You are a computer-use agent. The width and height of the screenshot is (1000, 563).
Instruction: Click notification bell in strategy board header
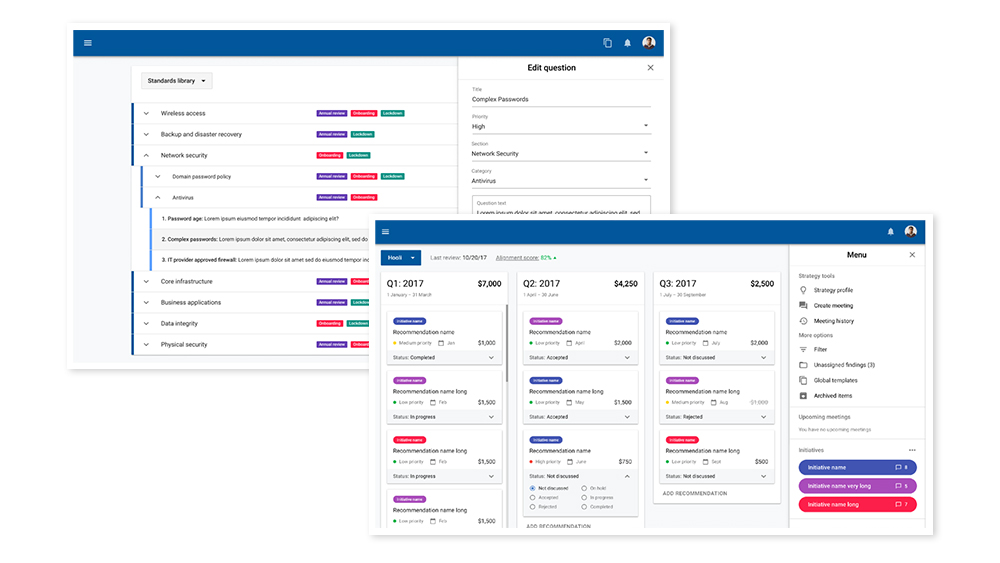click(890, 232)
